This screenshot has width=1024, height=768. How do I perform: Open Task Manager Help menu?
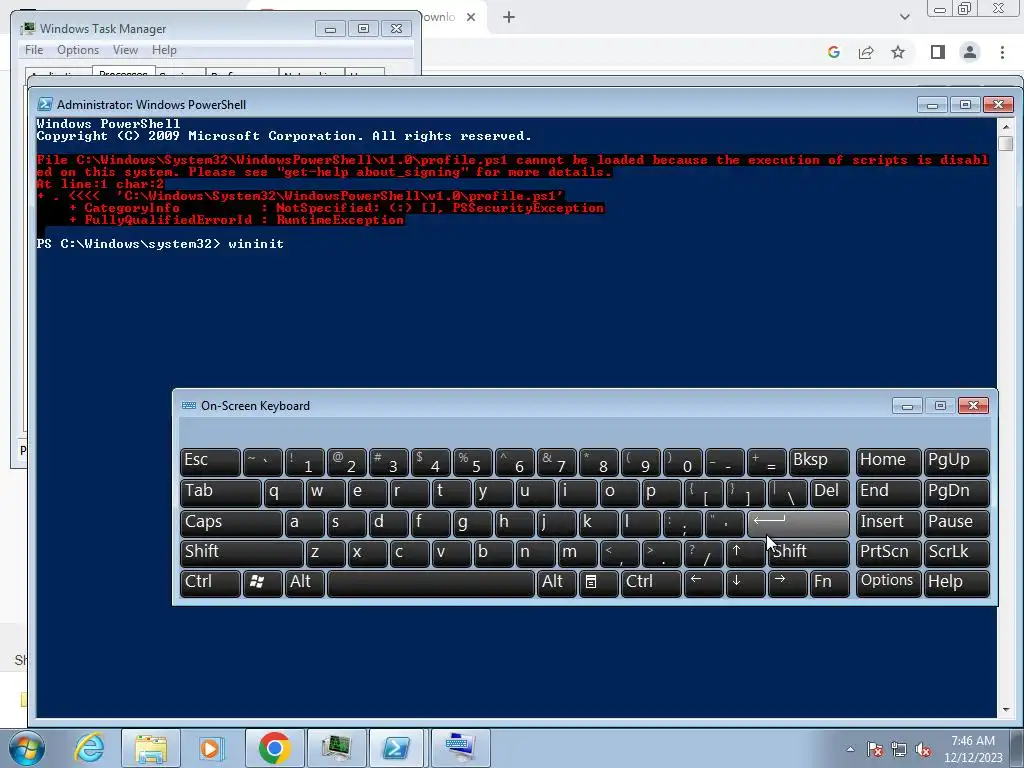(164, 50)
